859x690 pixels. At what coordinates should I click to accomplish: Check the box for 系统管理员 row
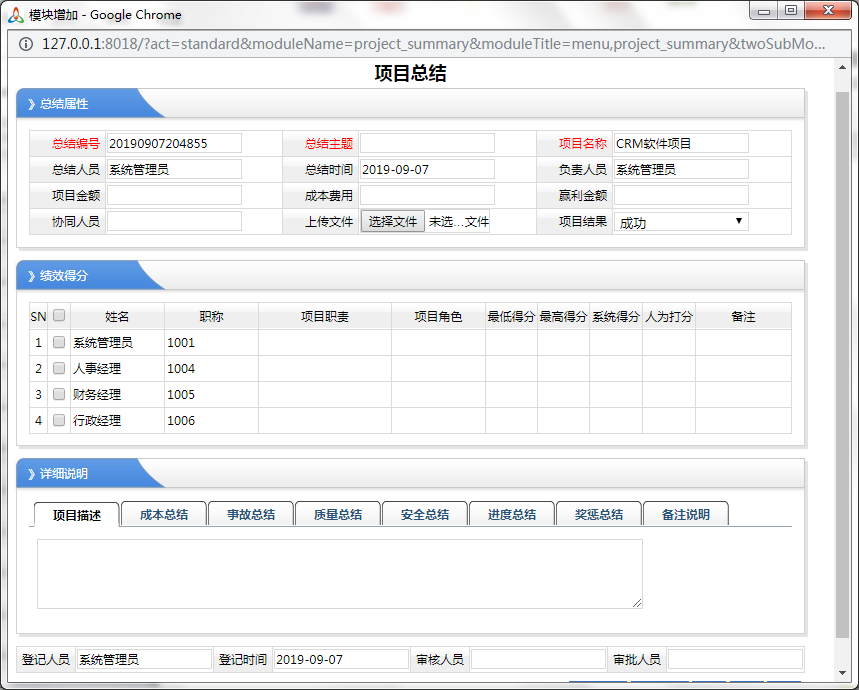pyautogui.click(x=59, y=342)
